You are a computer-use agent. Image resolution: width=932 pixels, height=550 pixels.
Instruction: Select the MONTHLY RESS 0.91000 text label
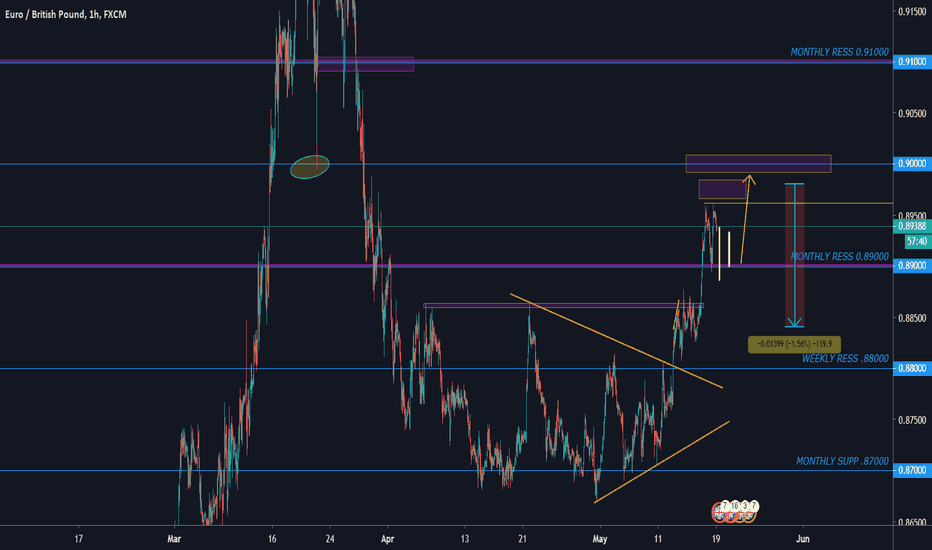click(839, 52)
